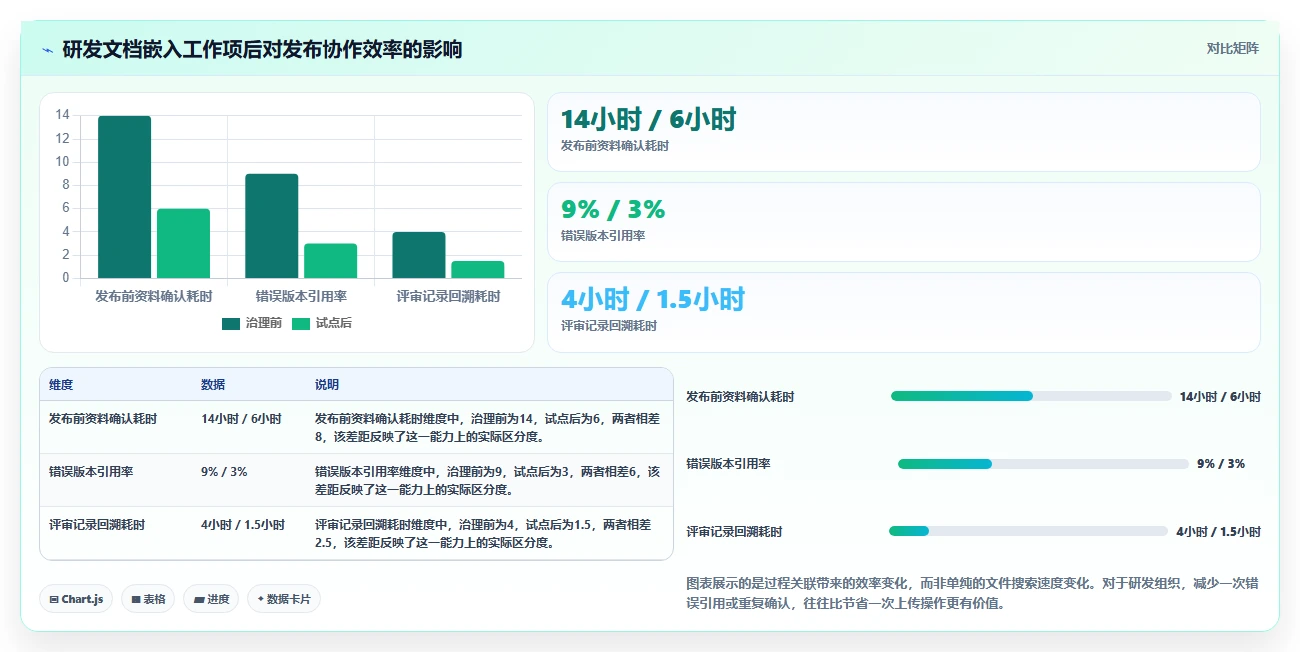Viewport: 1300px width, 652px height.
Task: Select table cell 评审记录回溯耗时
Action: (97, 525)
